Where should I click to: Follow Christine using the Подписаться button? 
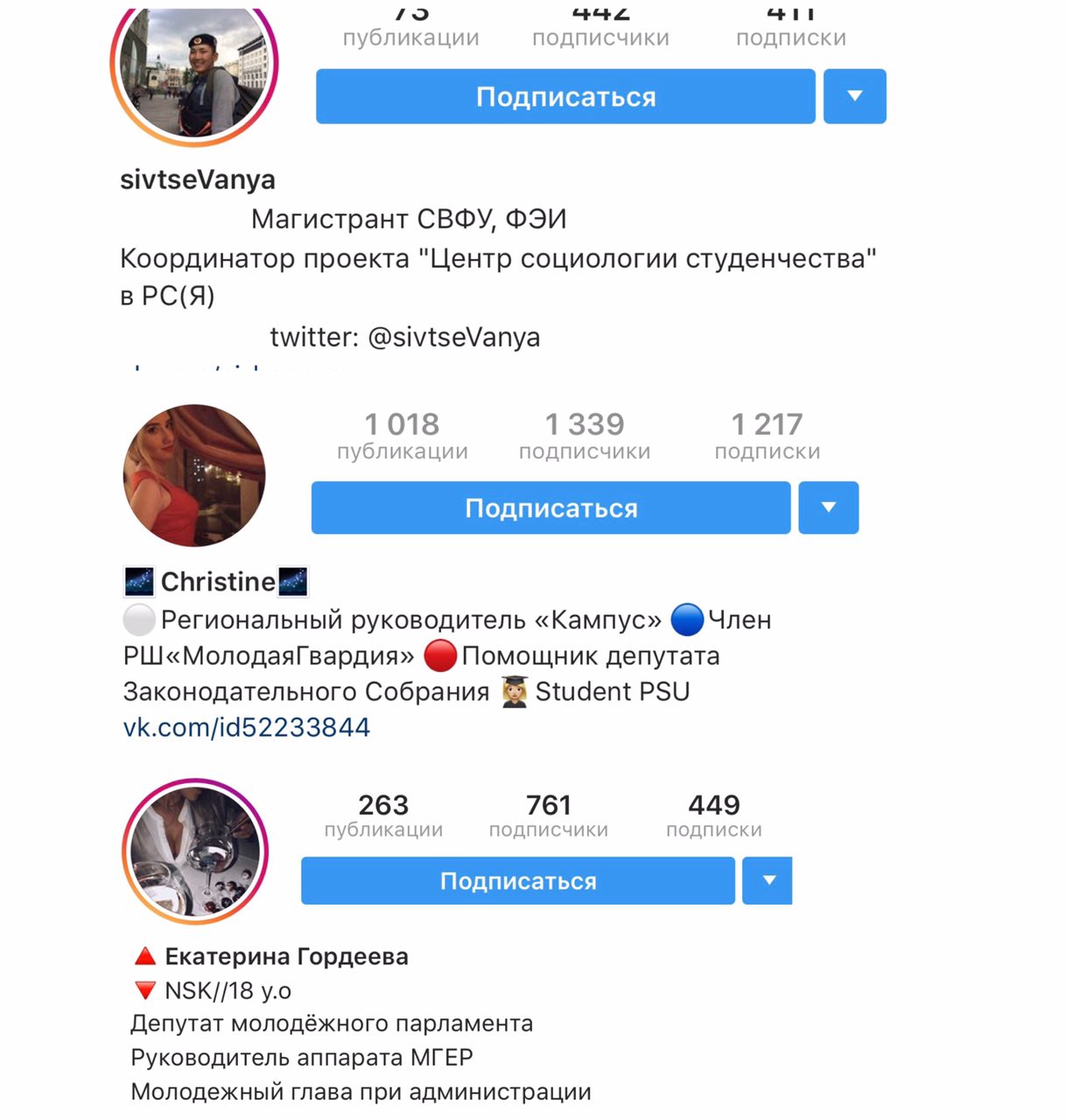tap(551, 507)
